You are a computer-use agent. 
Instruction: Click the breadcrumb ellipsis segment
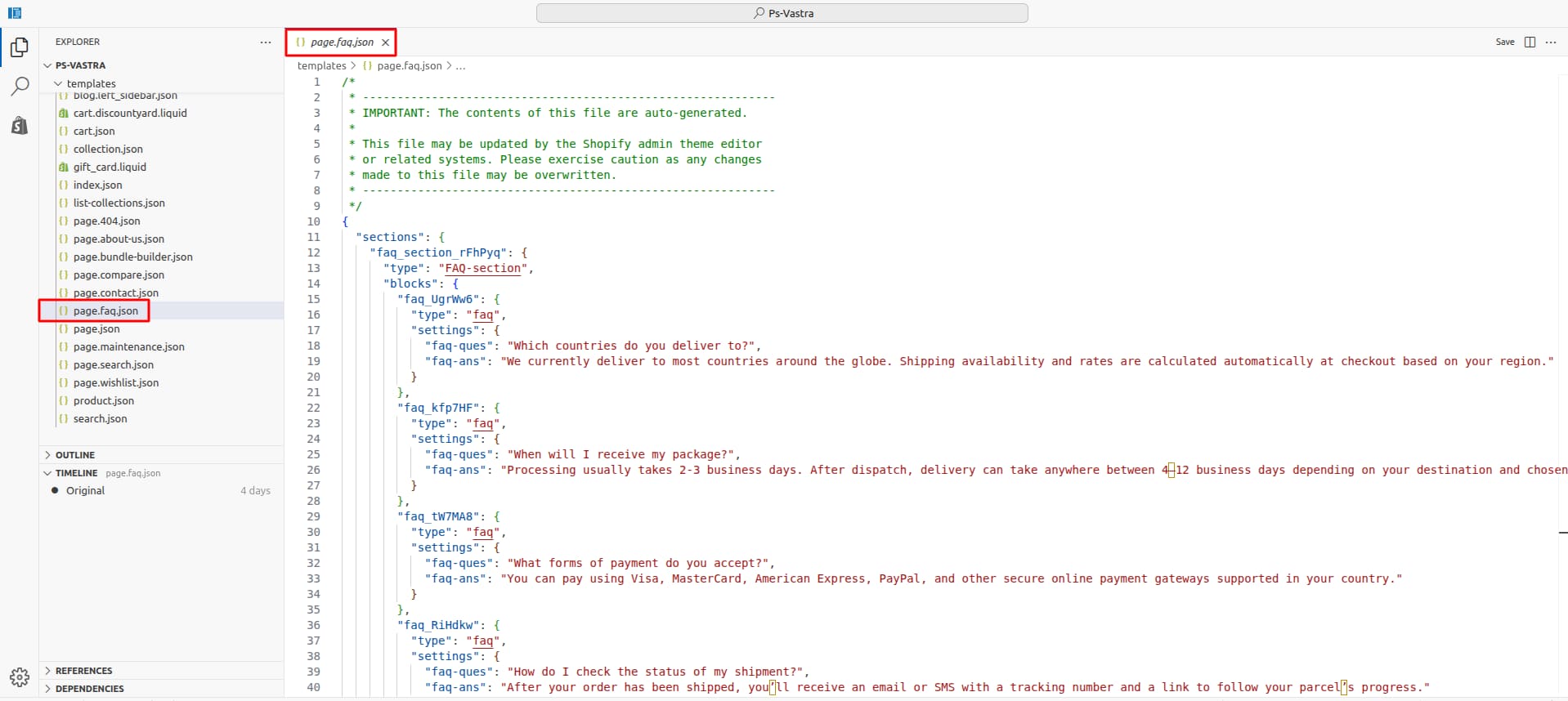(x=460, y=65)
